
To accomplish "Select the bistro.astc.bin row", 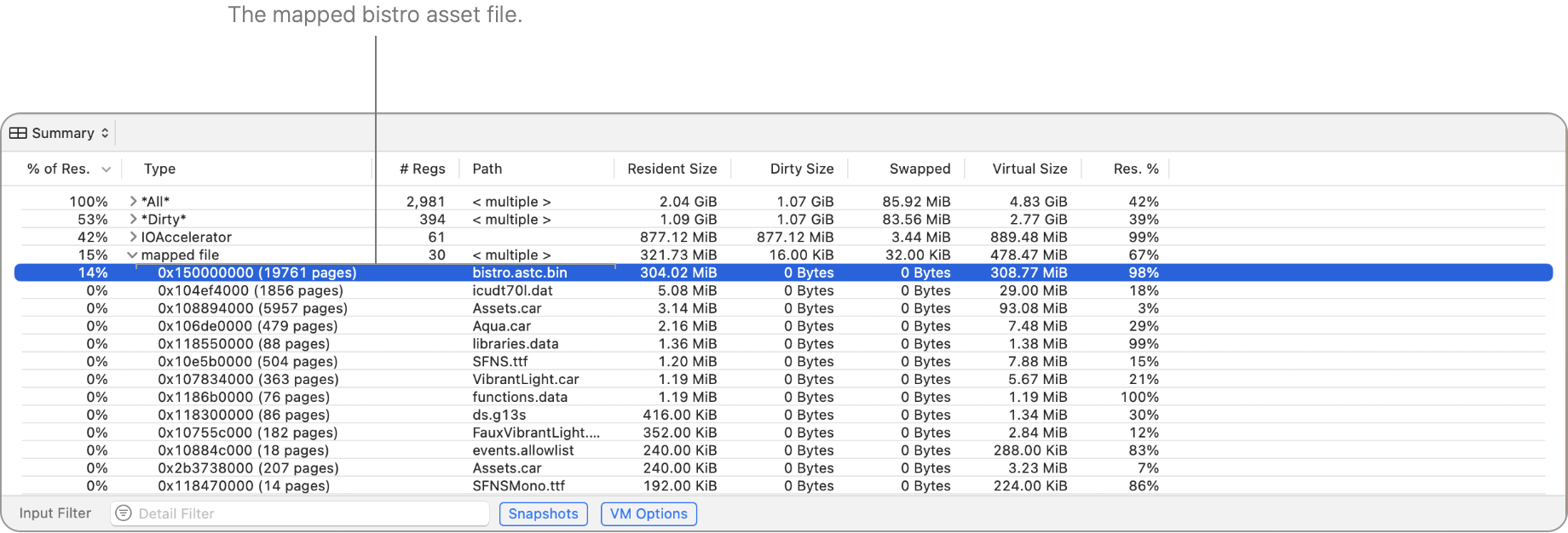I will tap(519, 273).
